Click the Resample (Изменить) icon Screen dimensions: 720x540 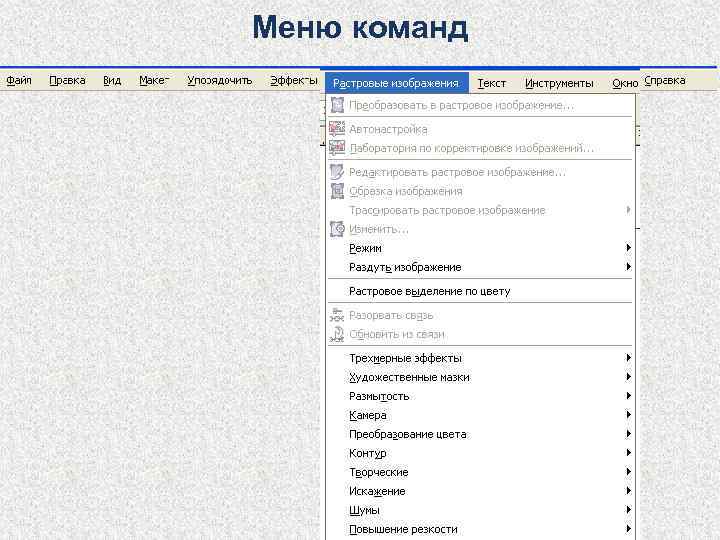pos(338,229)
